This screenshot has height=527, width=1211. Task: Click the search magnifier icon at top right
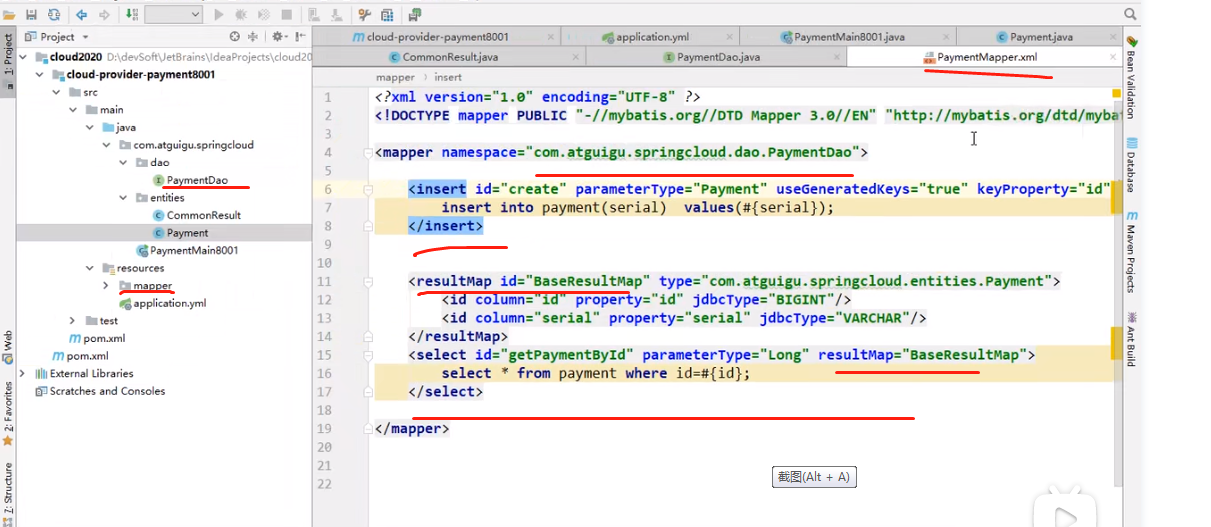1129,15
